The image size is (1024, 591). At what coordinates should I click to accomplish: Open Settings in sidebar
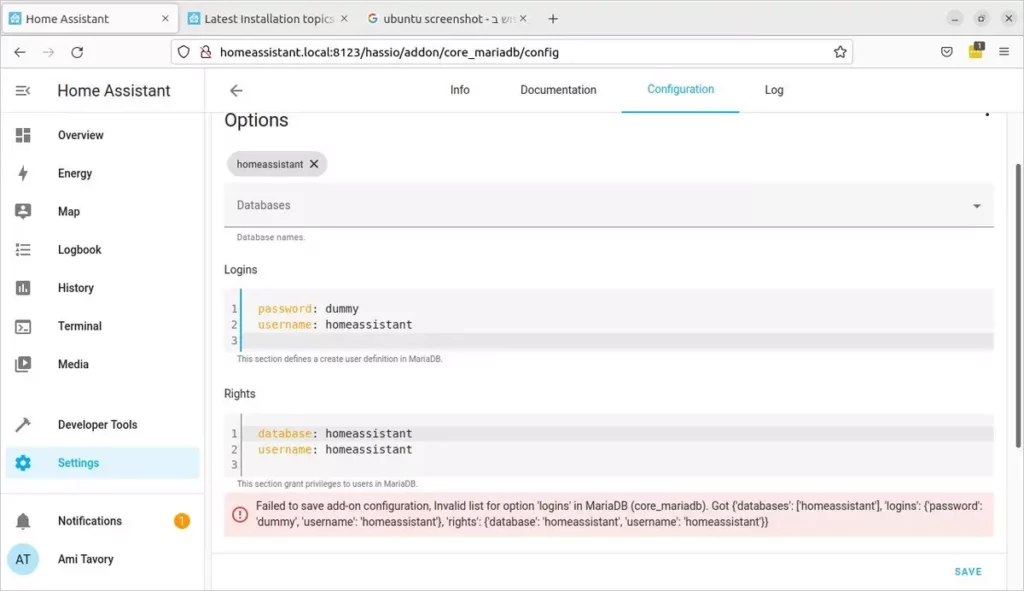(x=103, y=463)
